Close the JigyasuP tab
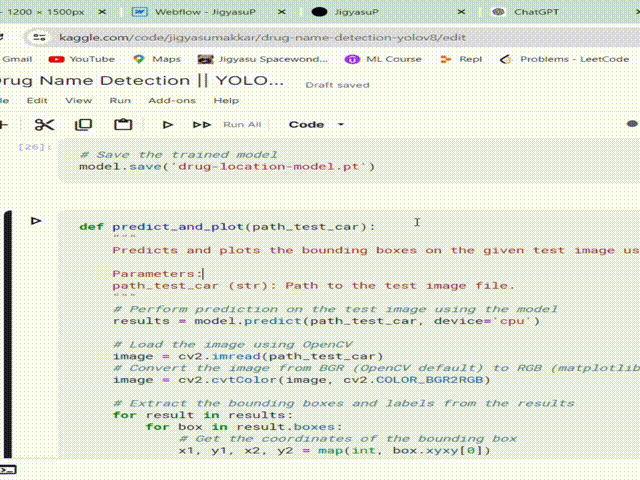This screenshot has height=480, width=640. click(461, 12)
